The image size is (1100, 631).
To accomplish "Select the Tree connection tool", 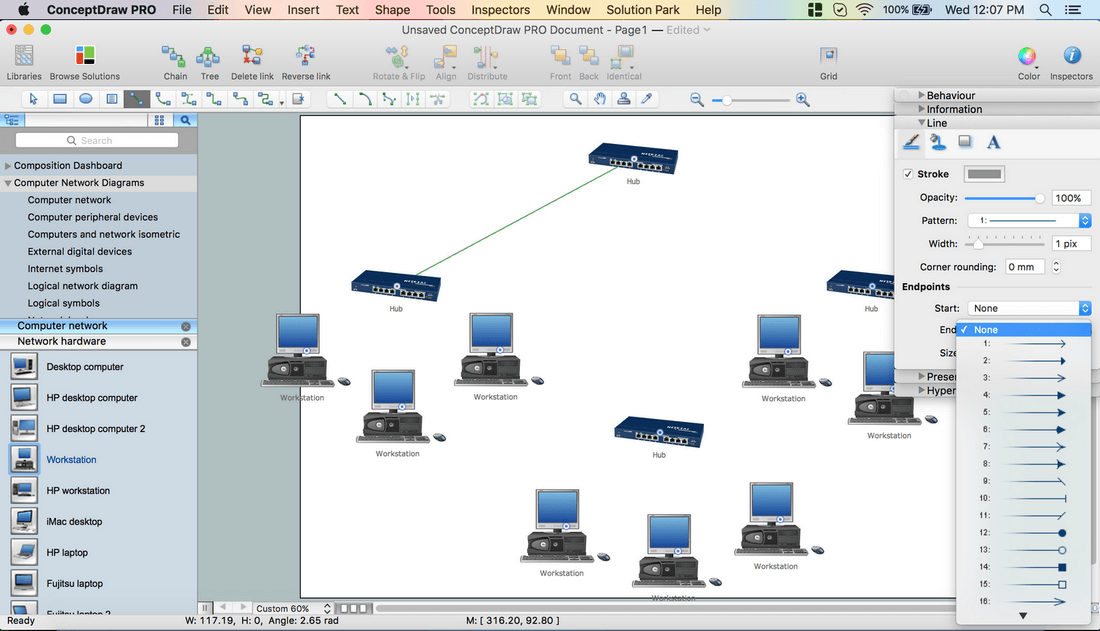I will pyautogui.click(x=209, y=62).
